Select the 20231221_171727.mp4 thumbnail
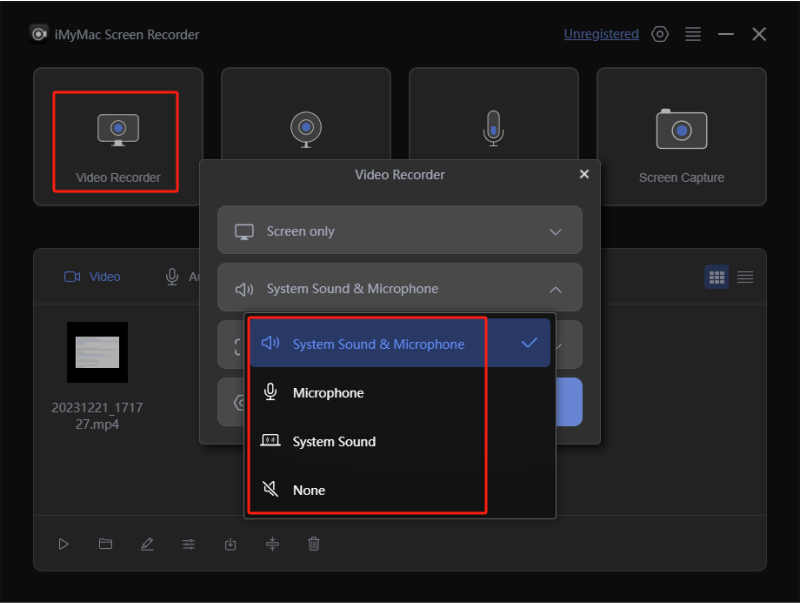This screenshot has width=800, height=603. pyautogui.click(x=97, y=352)
